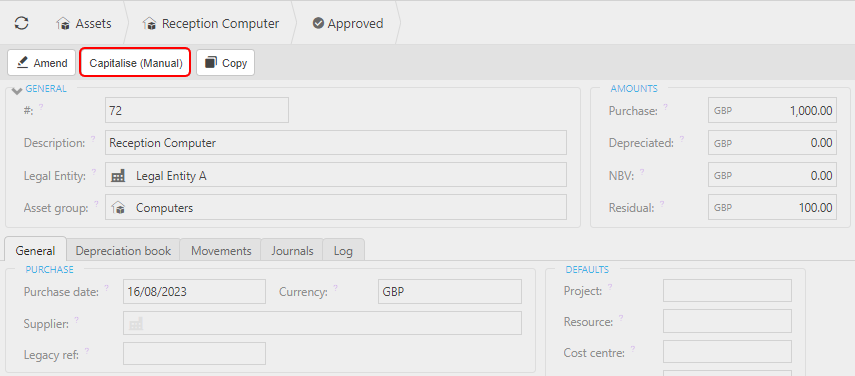
Task: Click the help mark next to Cost centre
Action: (x=633, y=348)
